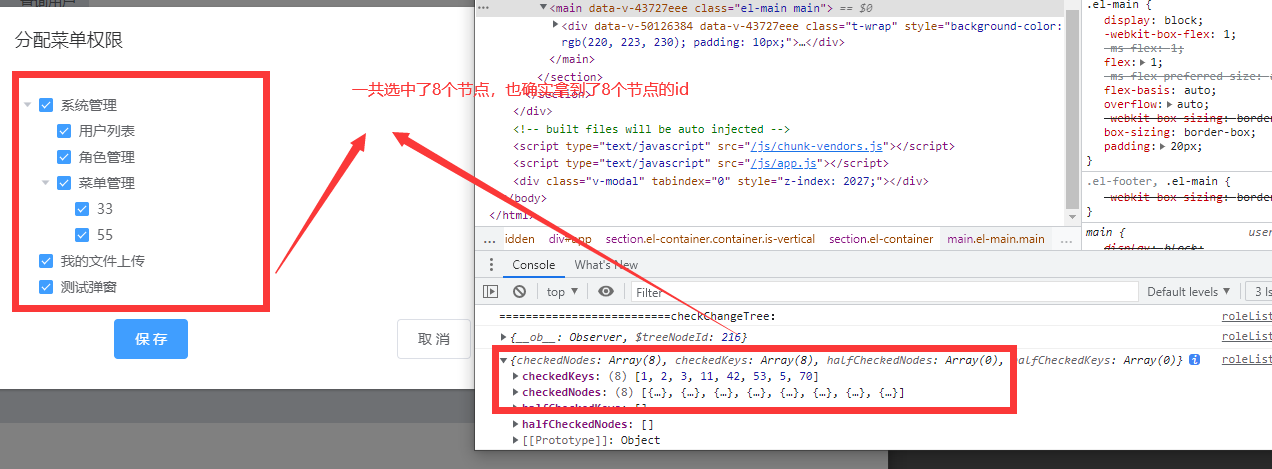Image resolution: width=1272 pixels, height=469 pixels.
Task: Click the checkedNodes row with eight objects
Action: (713, 392)
